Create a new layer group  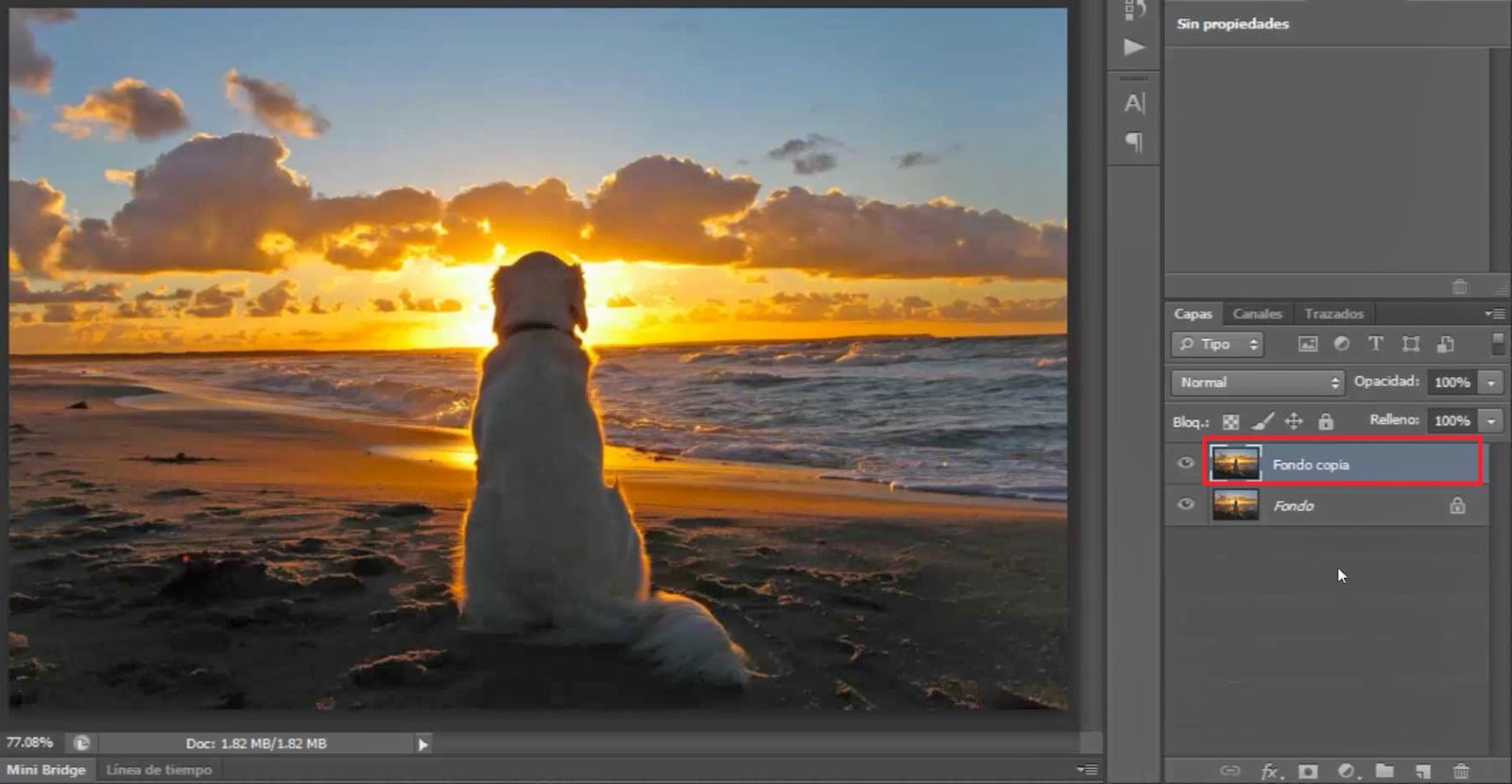tap(1384, 771)
